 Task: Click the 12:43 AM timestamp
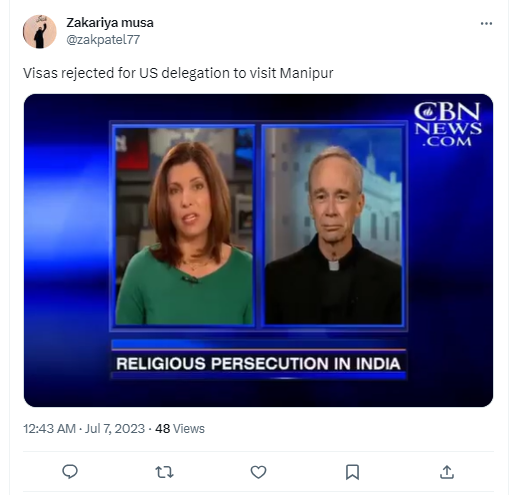coord(49,428)
